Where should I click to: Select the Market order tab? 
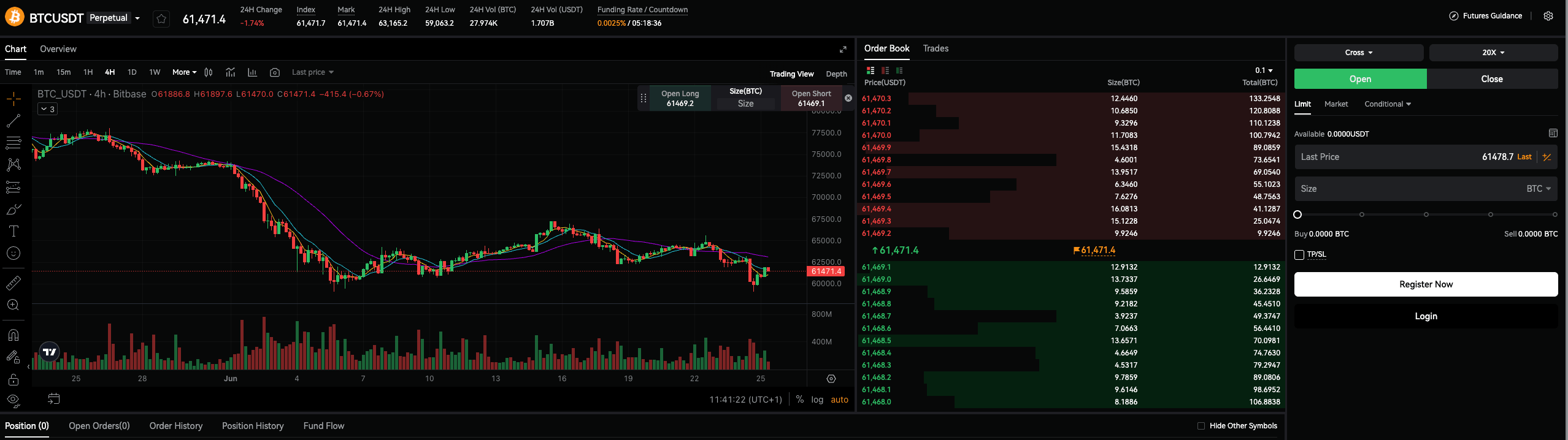[1335, 104]
